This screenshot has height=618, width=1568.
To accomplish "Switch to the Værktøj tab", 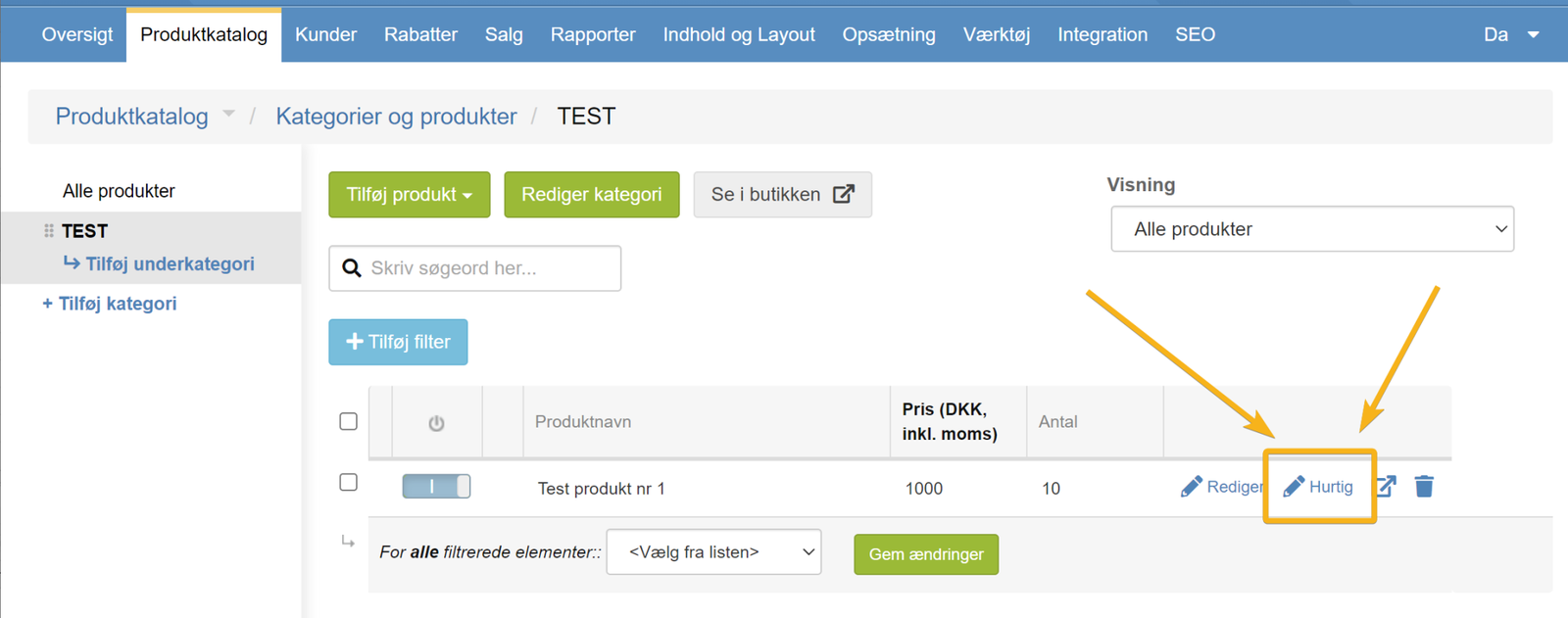I will 997,34.
